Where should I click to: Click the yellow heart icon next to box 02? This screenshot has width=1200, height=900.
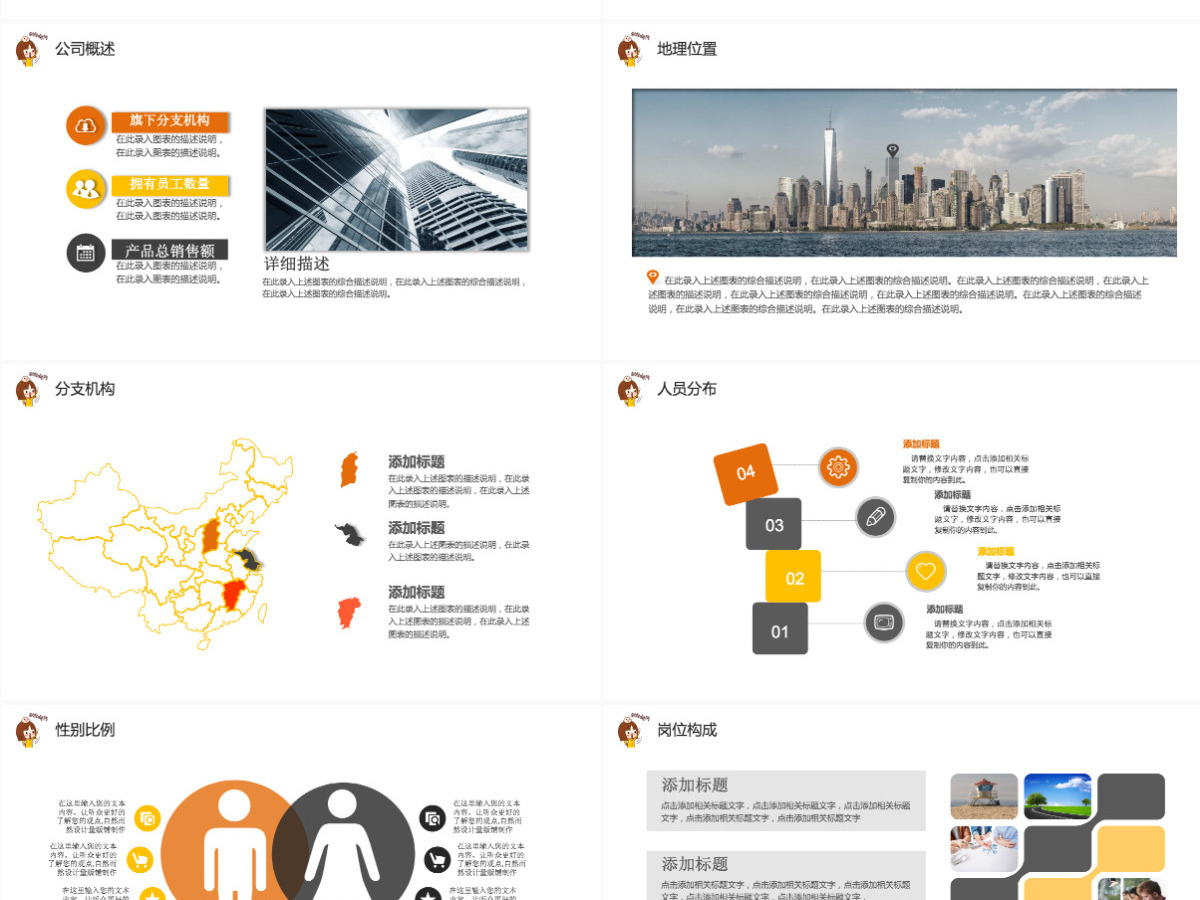click(x=926, y=571)
